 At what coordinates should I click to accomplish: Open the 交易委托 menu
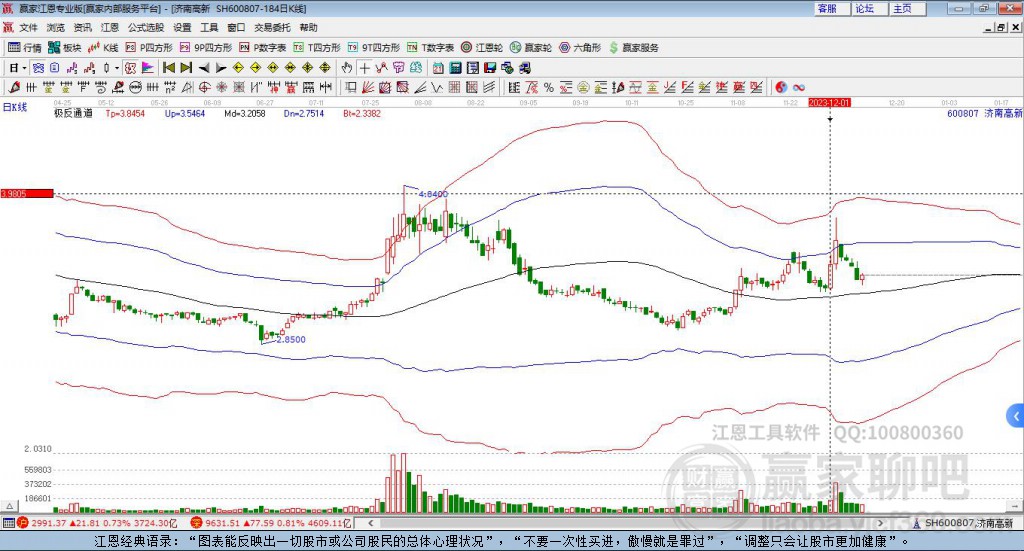tap(272, 27)
